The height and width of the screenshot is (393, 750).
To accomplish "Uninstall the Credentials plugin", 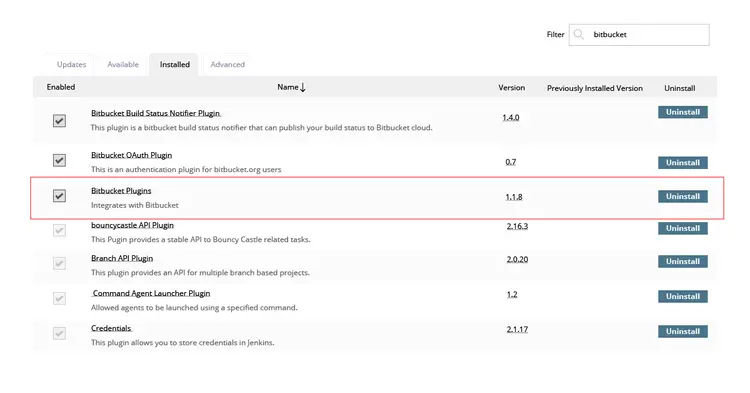I will [x=683, y=331].
